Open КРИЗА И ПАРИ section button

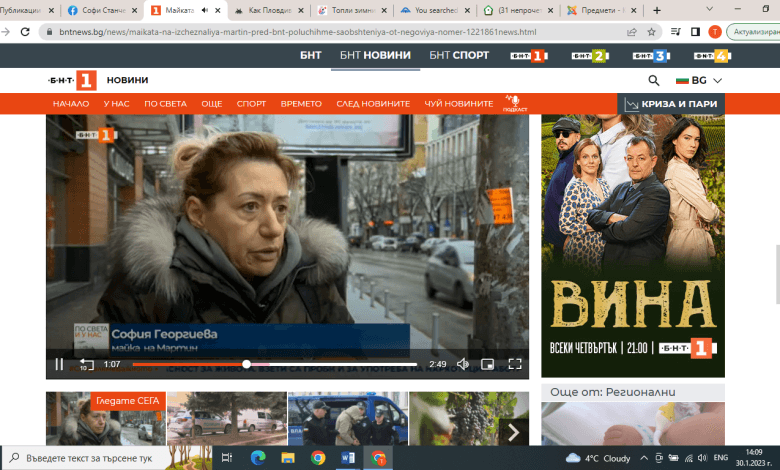(671, 104)
